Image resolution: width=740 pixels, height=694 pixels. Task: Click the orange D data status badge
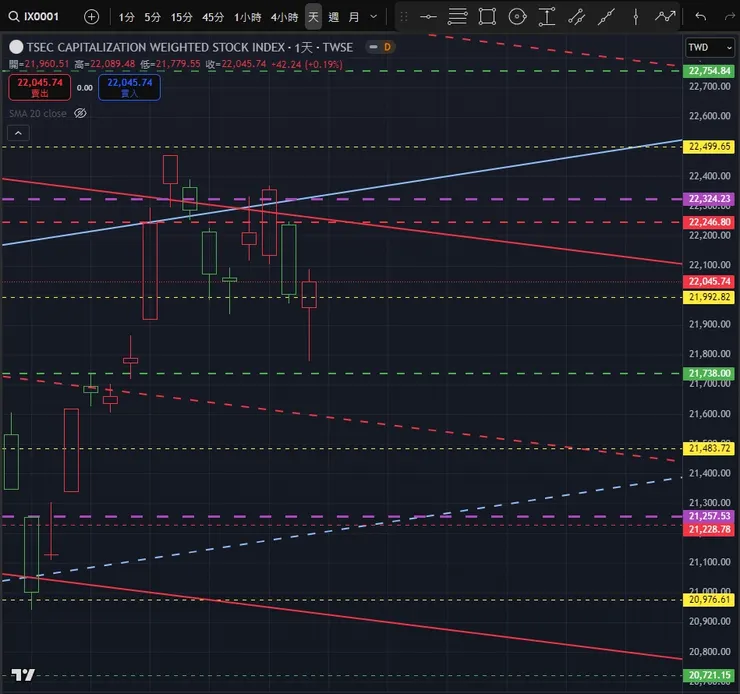click(x=387, y=47)
